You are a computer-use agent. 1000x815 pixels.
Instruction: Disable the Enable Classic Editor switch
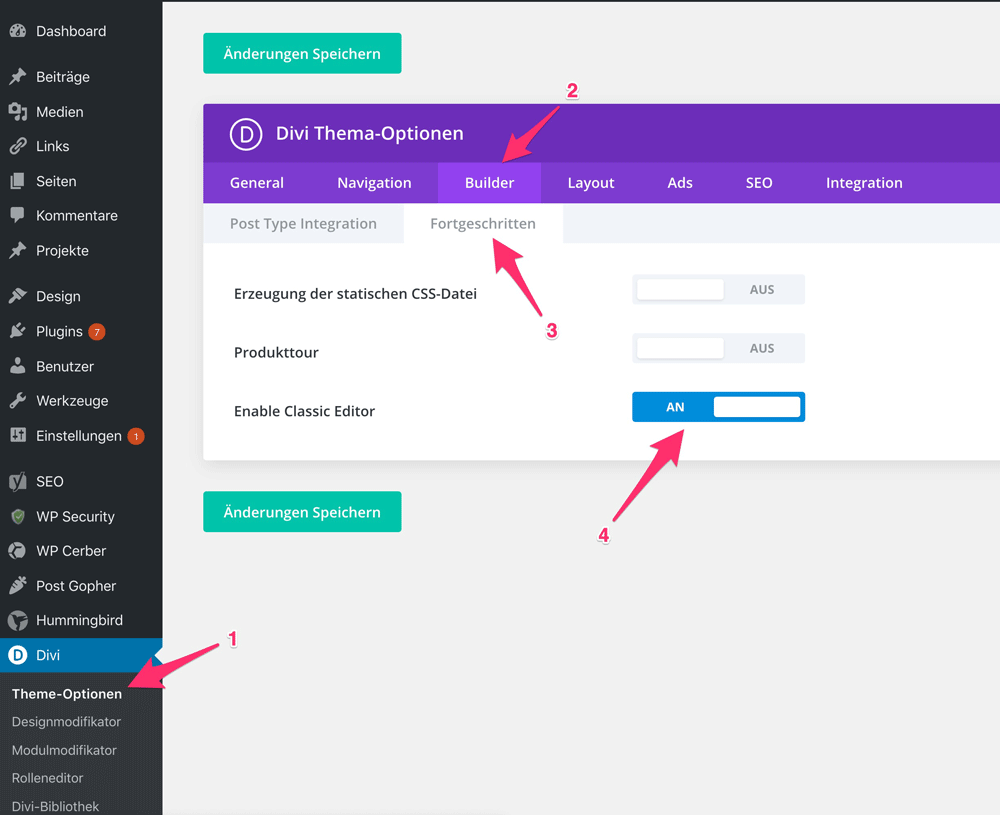[x=718, y=407]
